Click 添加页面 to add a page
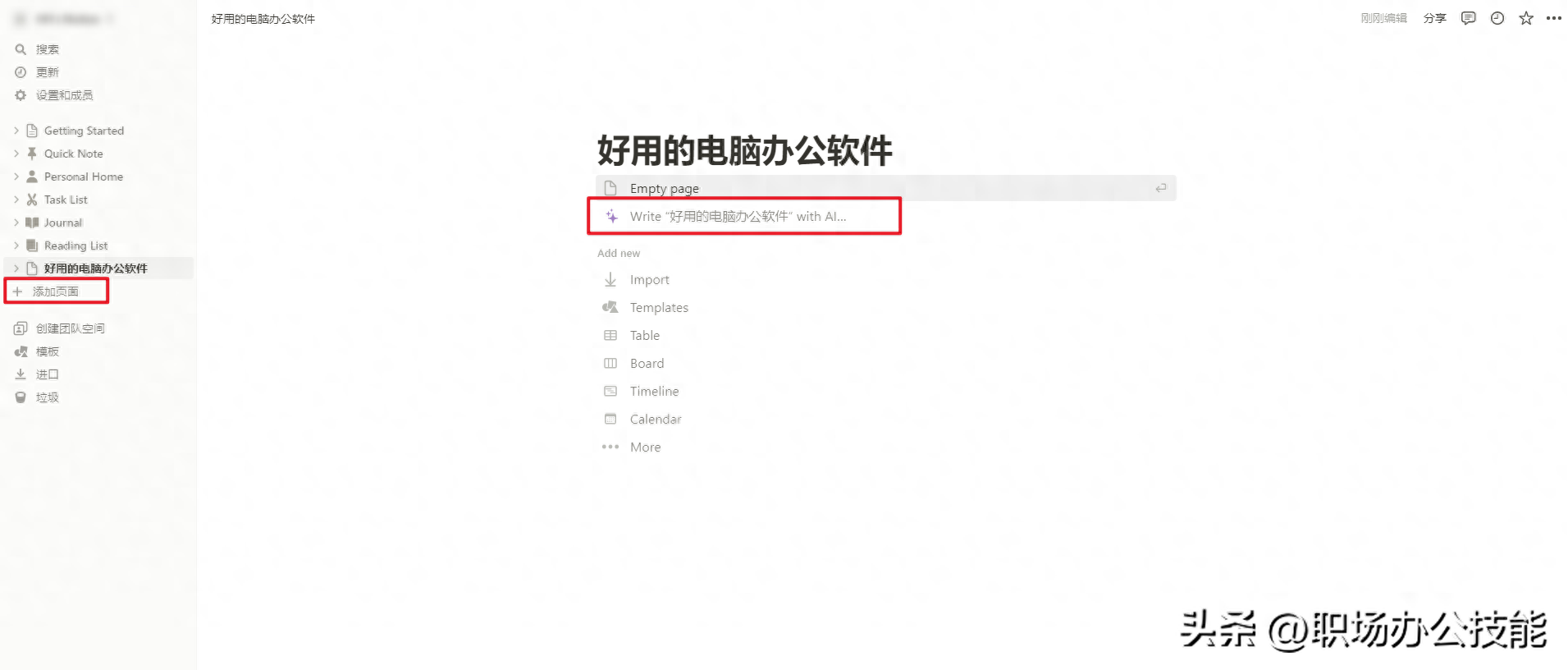This screenshot has height=670, width=1568. [x=56, y=291]
